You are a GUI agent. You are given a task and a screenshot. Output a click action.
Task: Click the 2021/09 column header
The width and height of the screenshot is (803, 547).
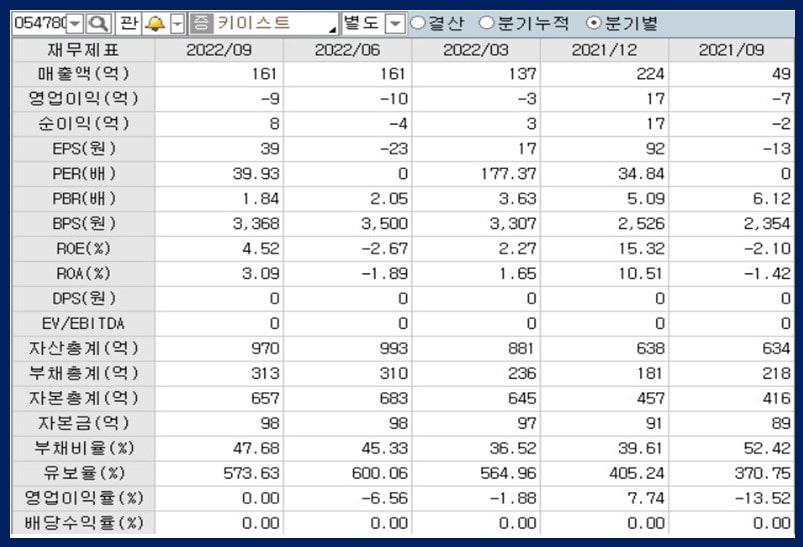click(732, 50)
